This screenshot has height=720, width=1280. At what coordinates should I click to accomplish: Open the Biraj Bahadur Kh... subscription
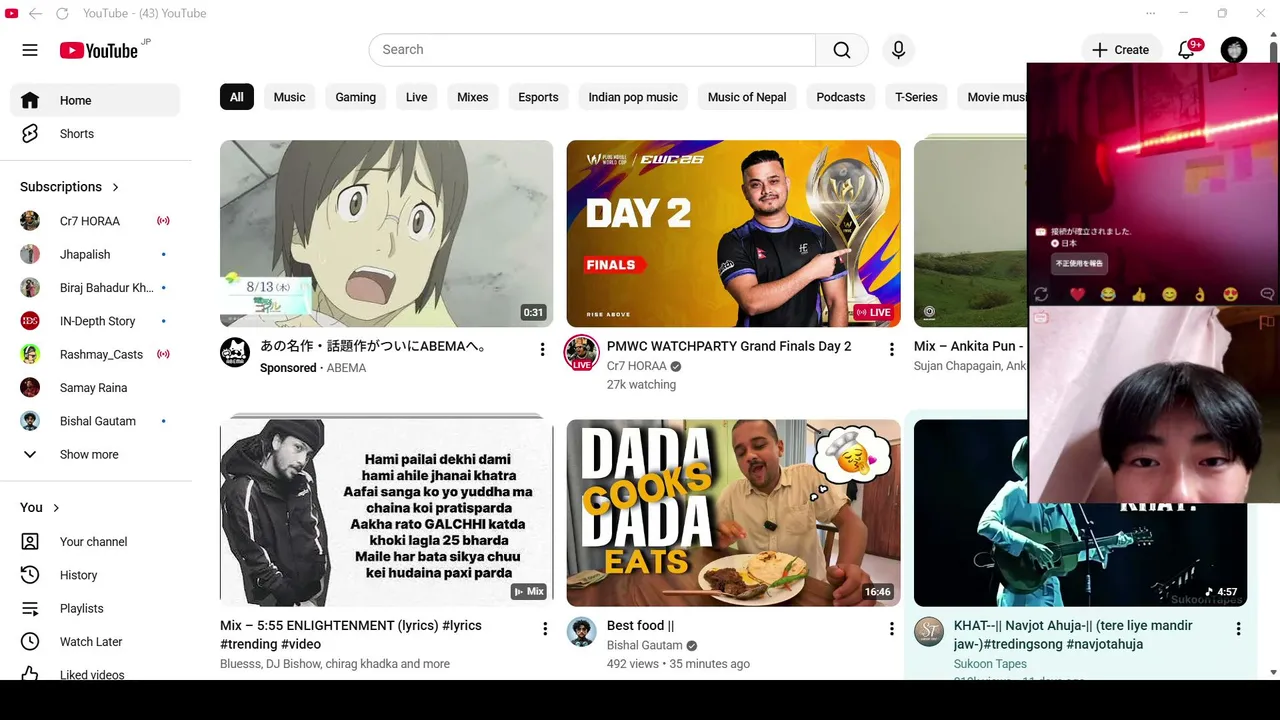(x=95, y=288)
